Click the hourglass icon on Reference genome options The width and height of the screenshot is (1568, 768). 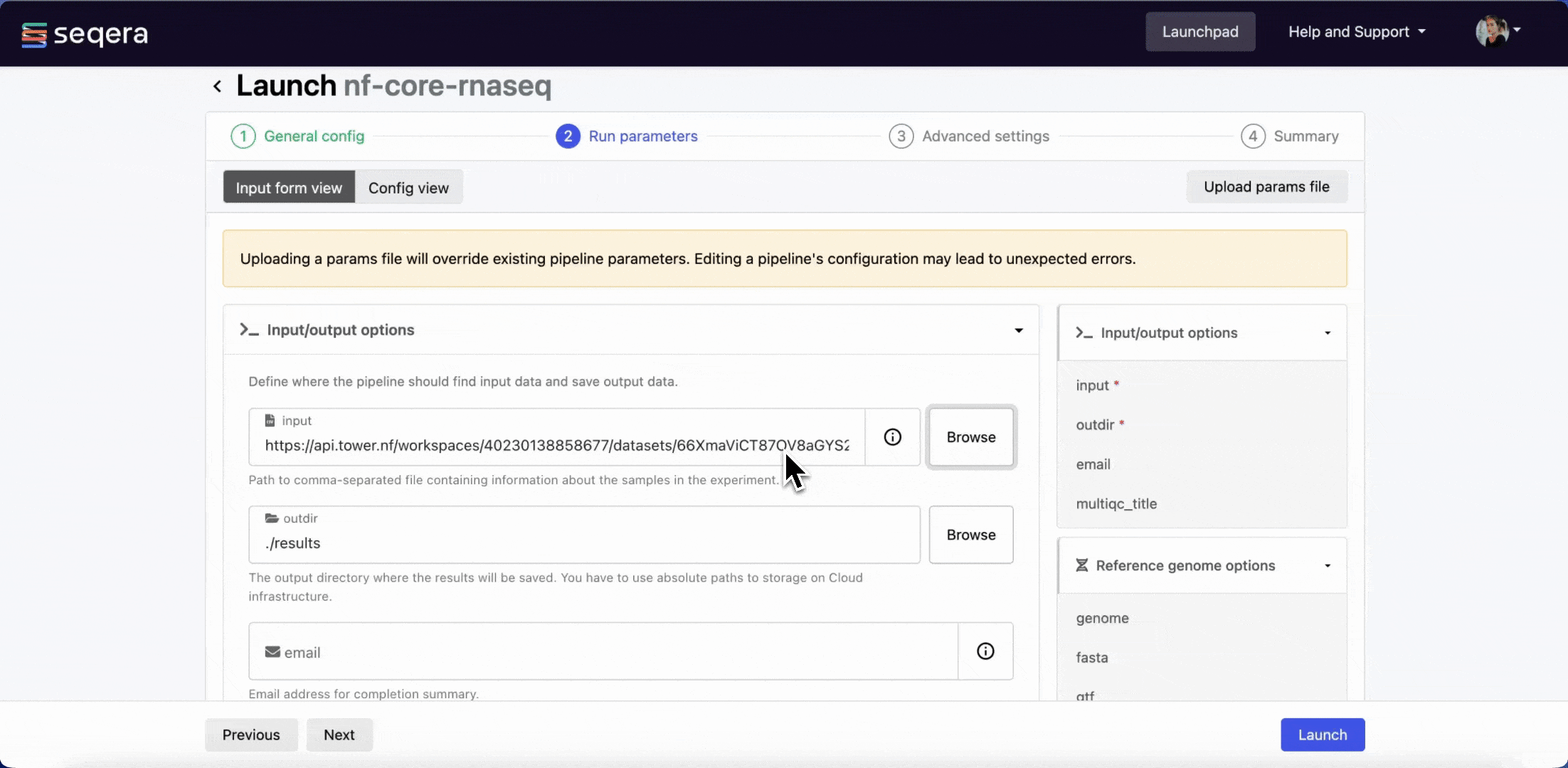[x=1082, y=565]
